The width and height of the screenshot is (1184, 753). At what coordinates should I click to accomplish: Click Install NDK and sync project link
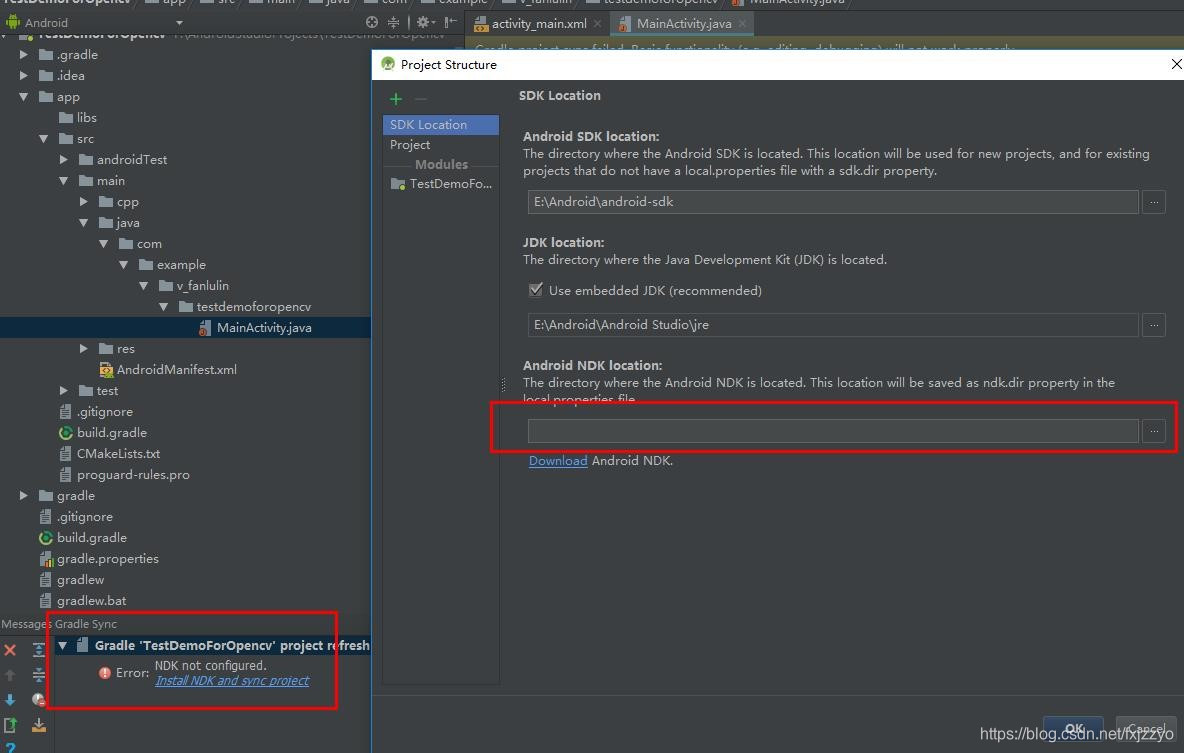click(232, 680)
